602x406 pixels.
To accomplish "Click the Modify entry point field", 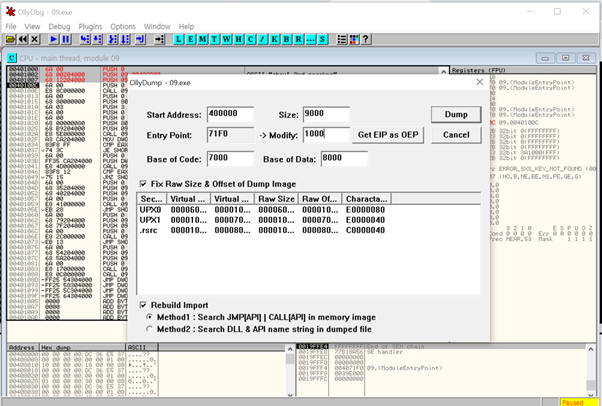I will pyautogui.click(x=326, y=134).
